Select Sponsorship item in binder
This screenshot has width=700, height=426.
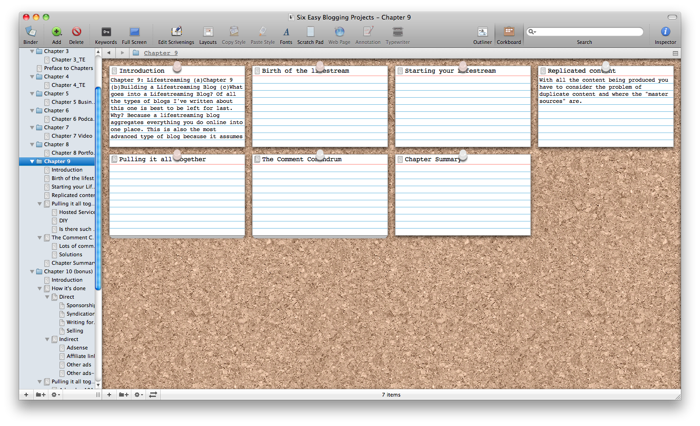point(80,305)
